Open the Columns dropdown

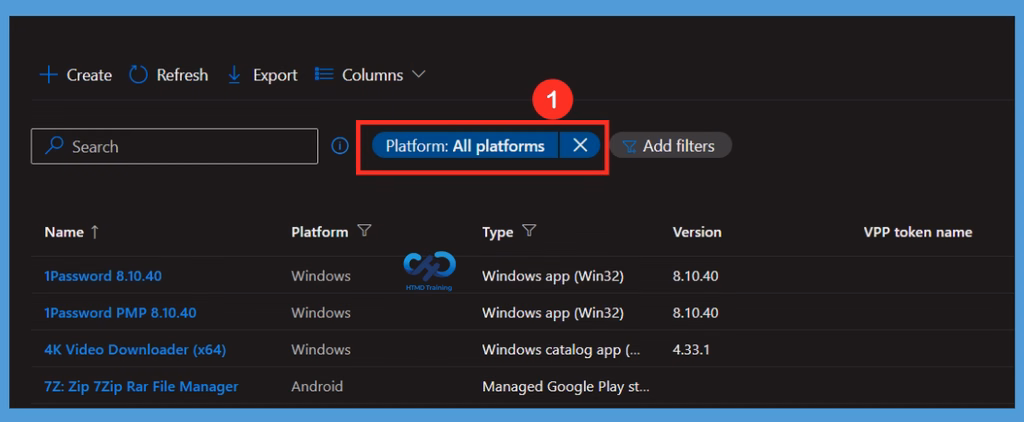[x=370, y=75]
